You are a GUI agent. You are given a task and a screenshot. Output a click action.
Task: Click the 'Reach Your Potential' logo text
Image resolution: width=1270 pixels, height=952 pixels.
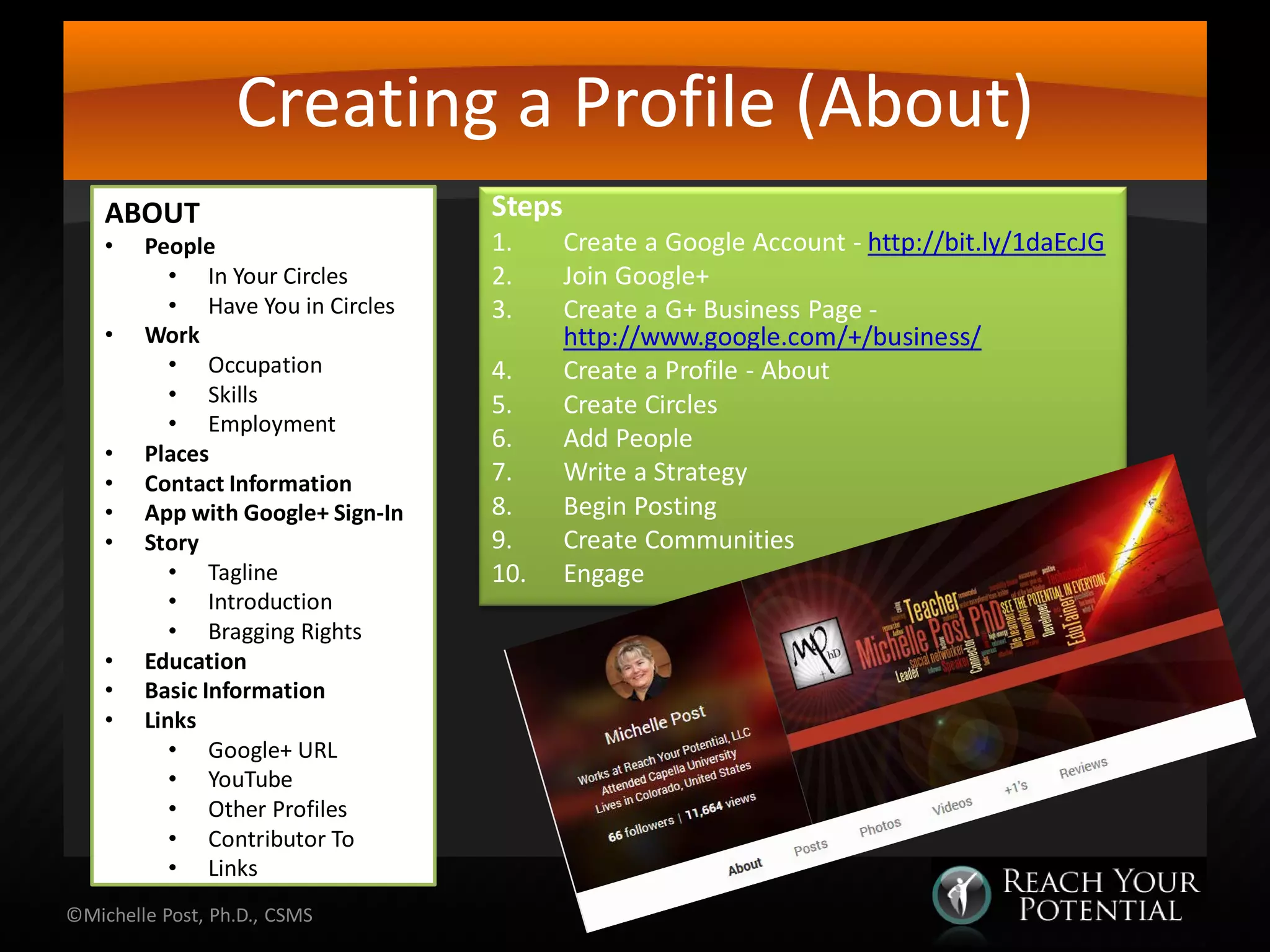pyautogui.click(x=1100, y=896)
